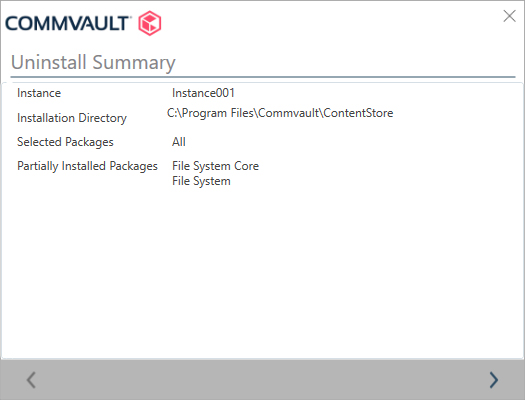Click the blank space beside Instance001
The image size is (525, 400).
(368, 93)
